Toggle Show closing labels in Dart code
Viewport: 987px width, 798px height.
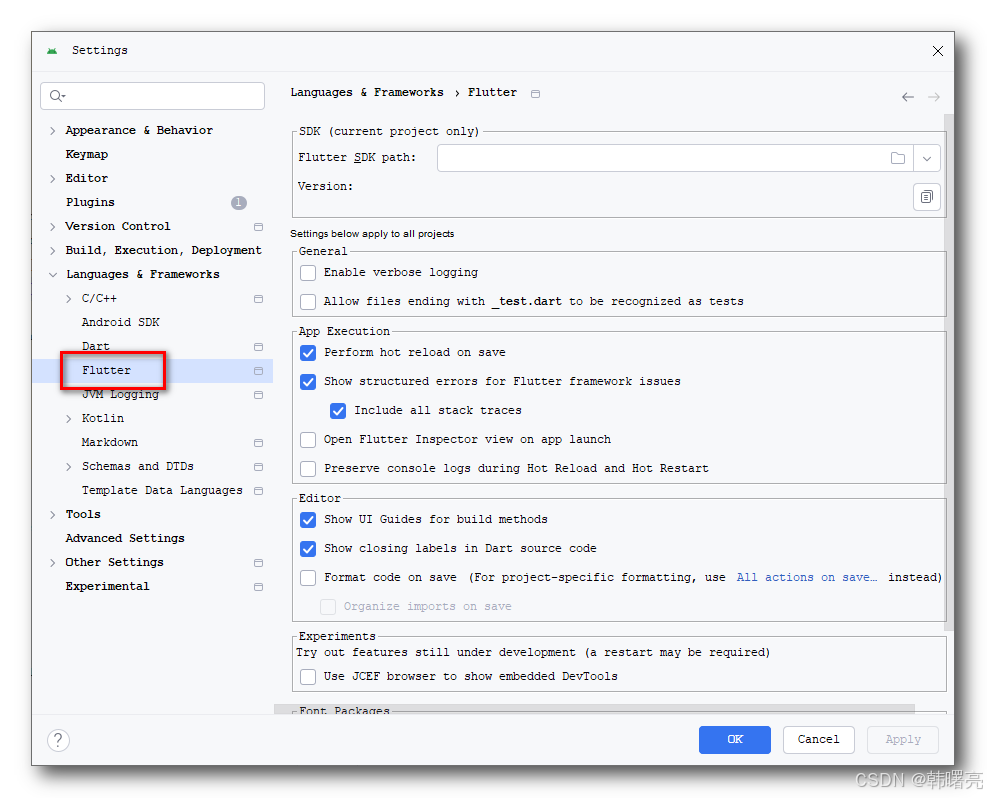coord(308,549)
